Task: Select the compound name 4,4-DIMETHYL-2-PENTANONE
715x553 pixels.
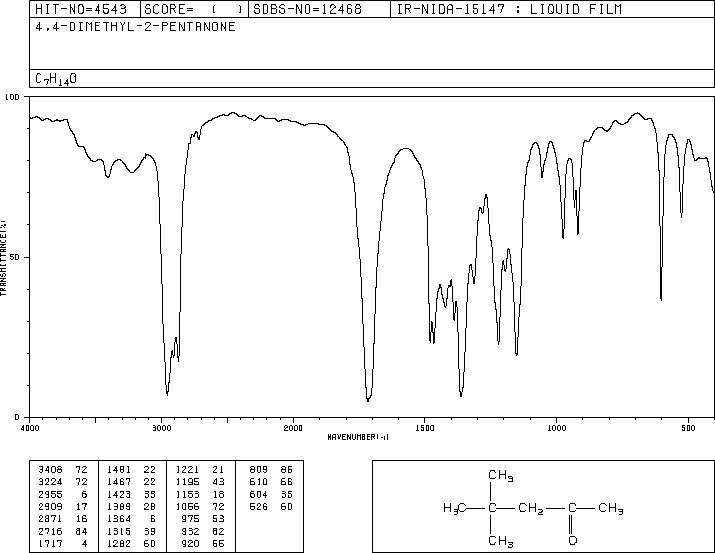Action: (135, 26)
